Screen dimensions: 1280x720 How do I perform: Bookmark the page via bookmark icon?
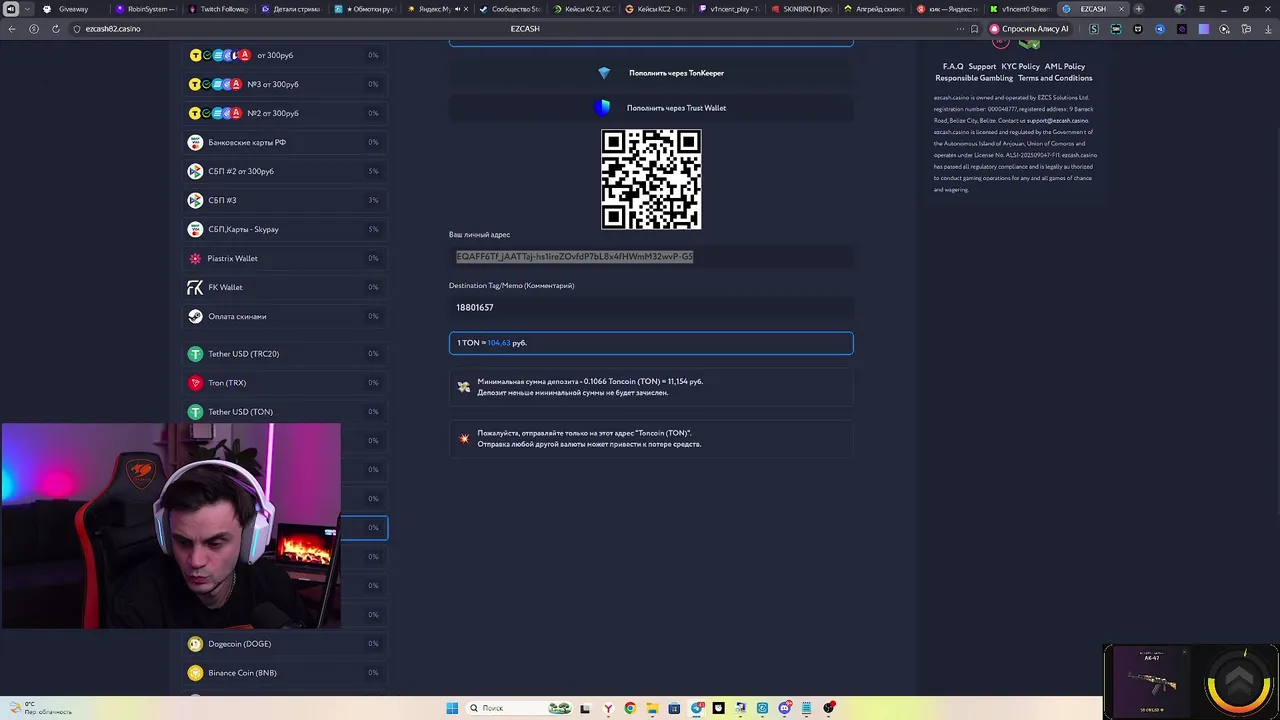pyautogui.click(x=975, y=29)
